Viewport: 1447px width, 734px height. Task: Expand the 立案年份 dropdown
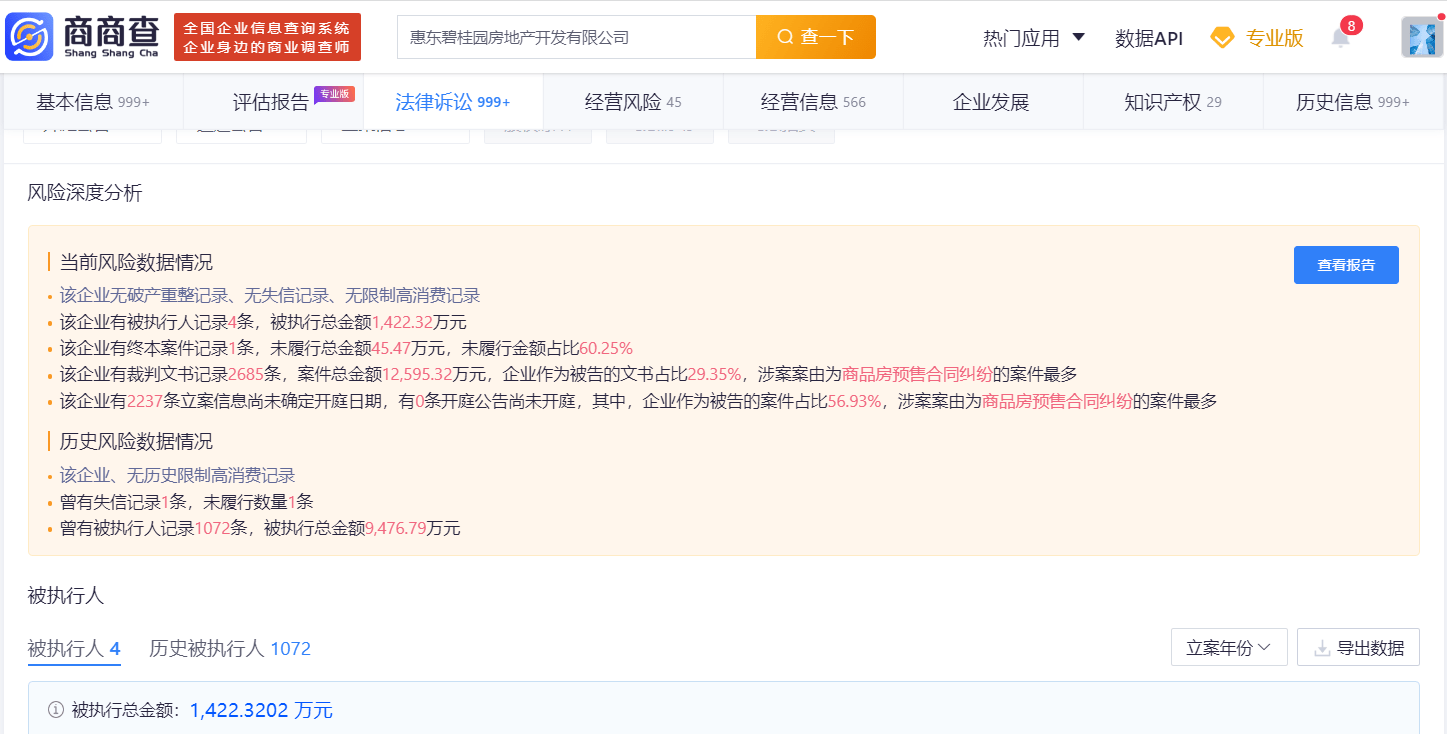[1229, 647]
